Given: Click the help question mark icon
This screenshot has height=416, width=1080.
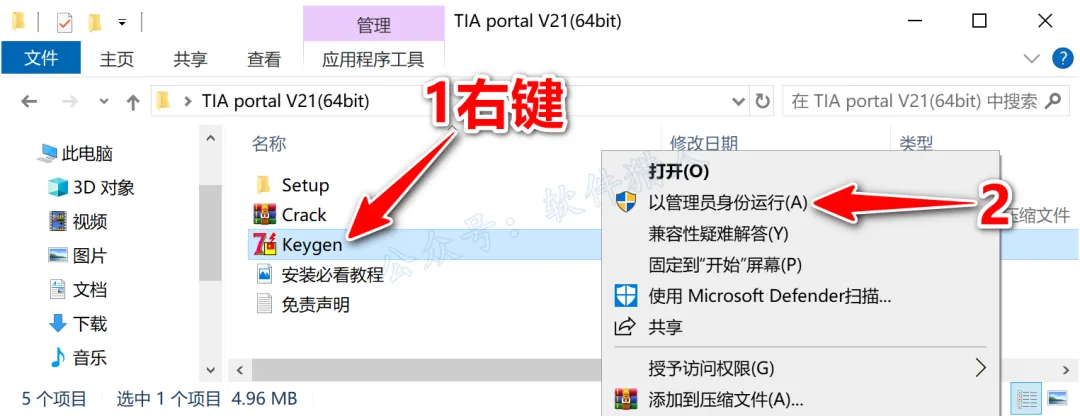Looking at the screenshot, I should 1062,59.
